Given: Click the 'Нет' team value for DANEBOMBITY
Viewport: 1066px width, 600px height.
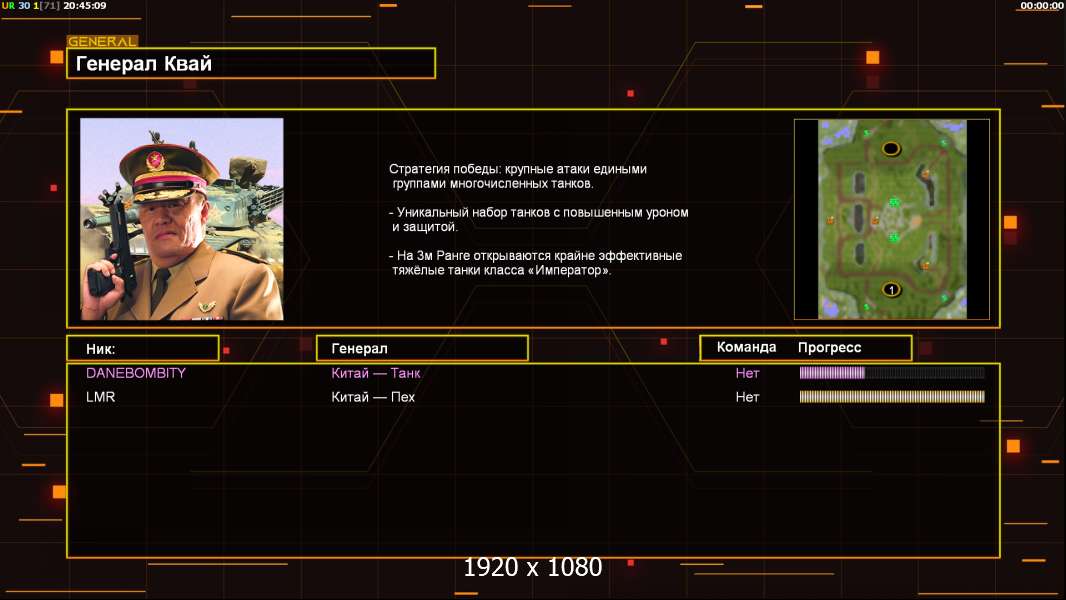Looking at the screenshot, I should [x=747, y=373].
